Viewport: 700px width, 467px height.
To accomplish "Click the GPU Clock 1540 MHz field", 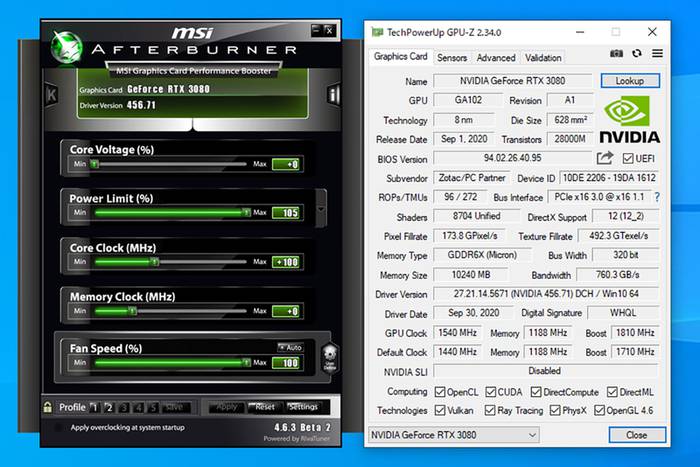I will pyautogui.click(x=457, y=333).
